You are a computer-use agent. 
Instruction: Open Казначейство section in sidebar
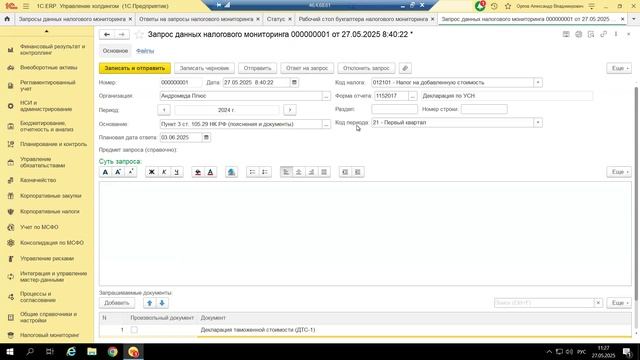pyautogui.click(x=38, y=180)
